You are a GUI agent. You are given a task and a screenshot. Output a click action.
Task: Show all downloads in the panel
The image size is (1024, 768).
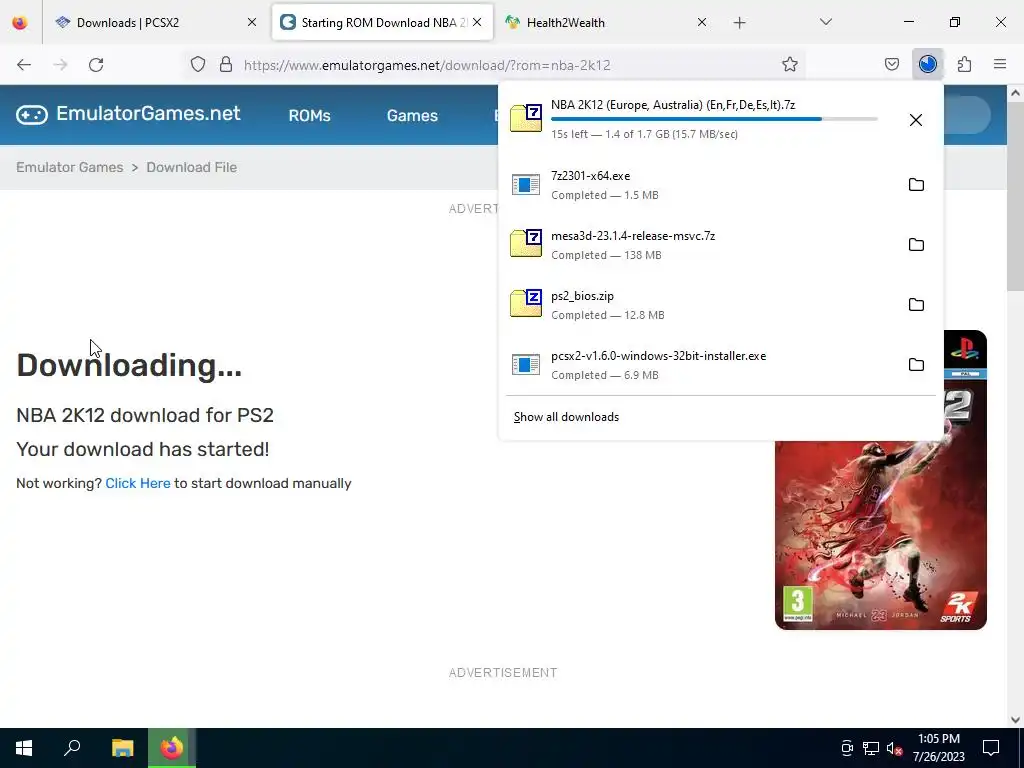tap(566, 417)
